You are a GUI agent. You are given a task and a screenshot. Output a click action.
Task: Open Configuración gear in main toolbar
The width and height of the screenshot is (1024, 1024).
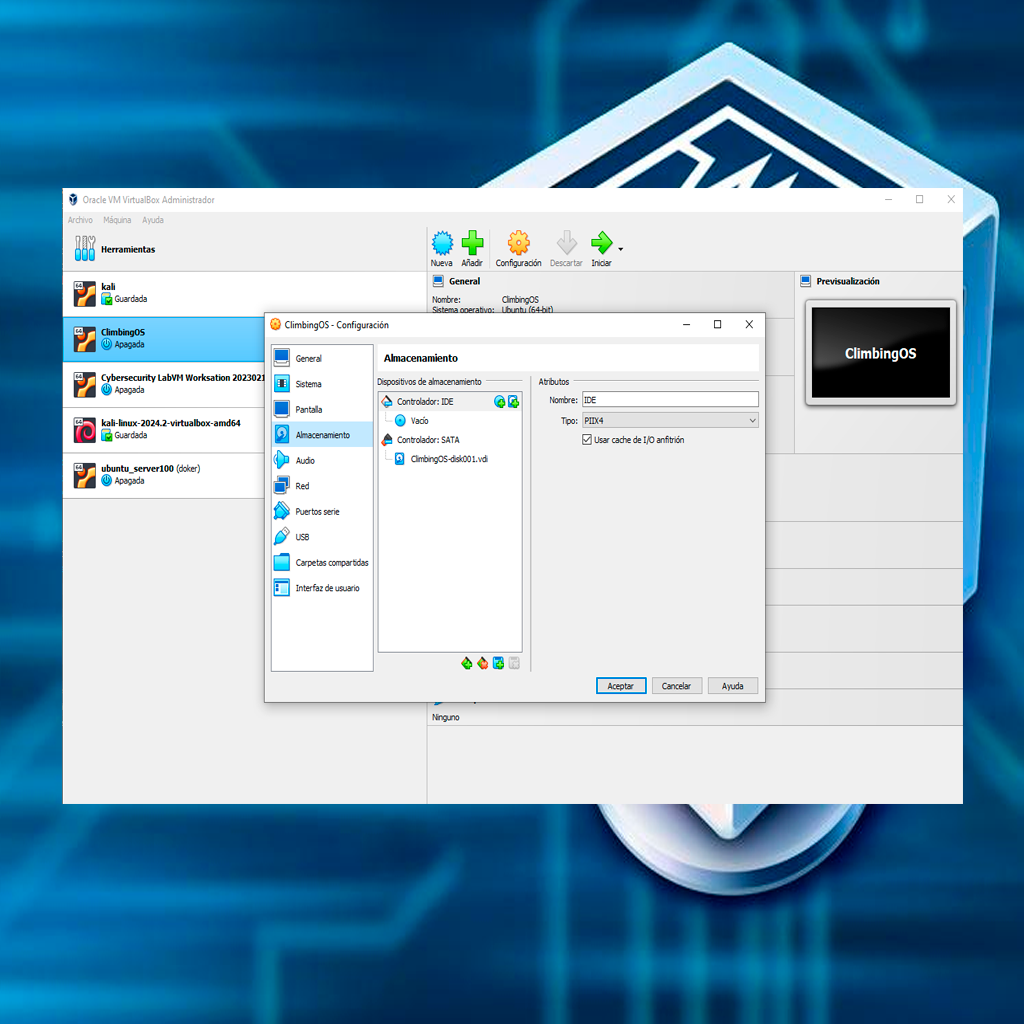coord(519,243)
